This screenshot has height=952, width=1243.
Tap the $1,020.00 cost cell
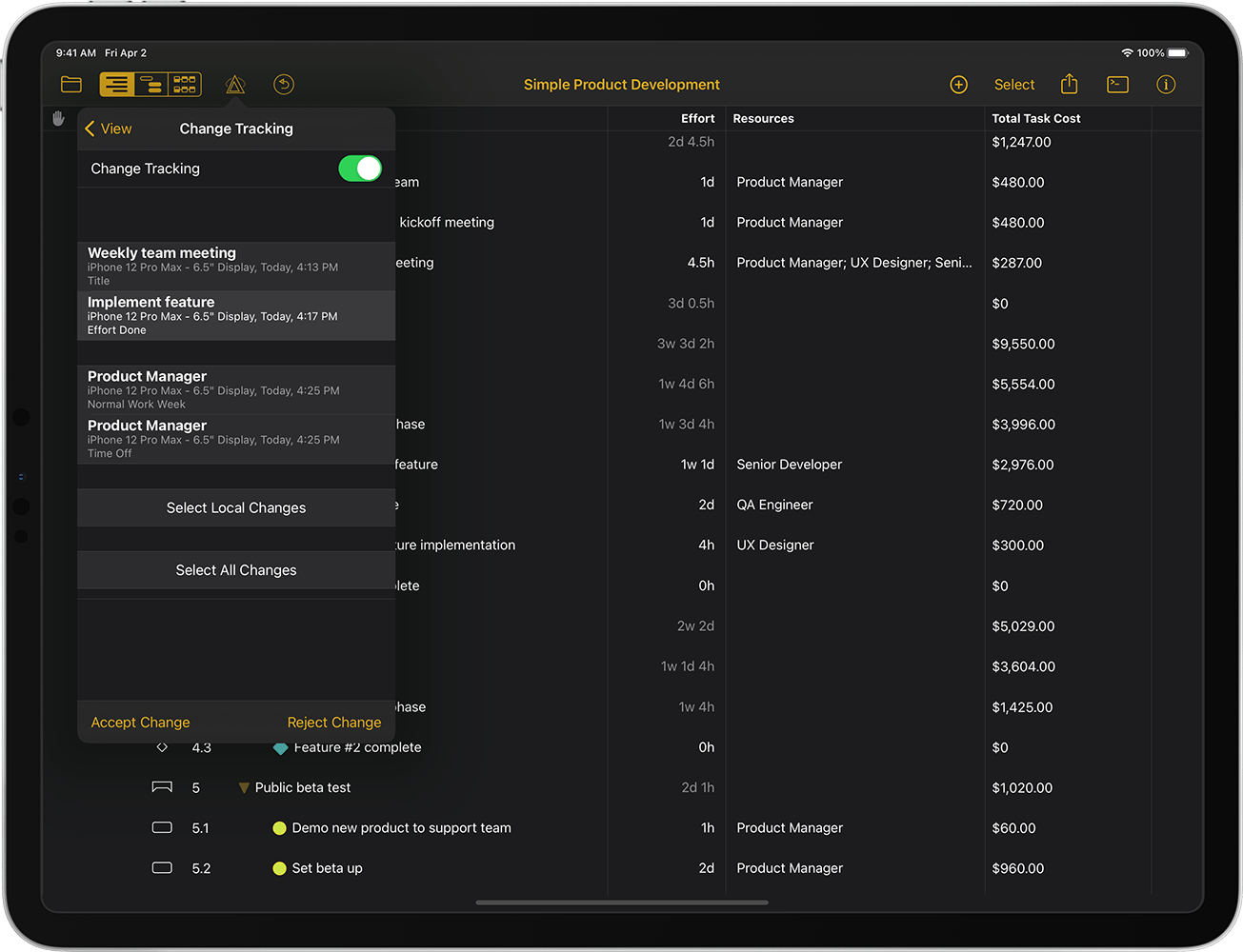click(x=1022, y=787)
